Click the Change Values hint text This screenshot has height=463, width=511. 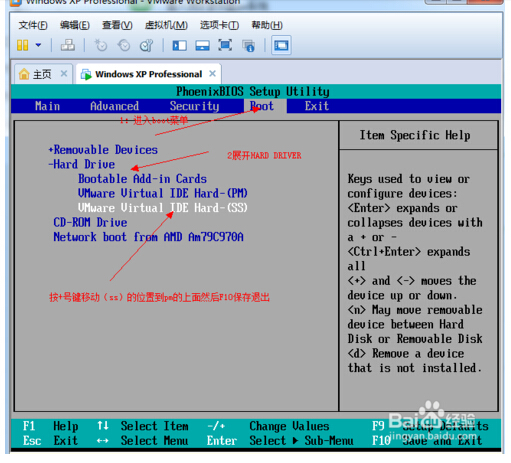(x=289, y=426)
